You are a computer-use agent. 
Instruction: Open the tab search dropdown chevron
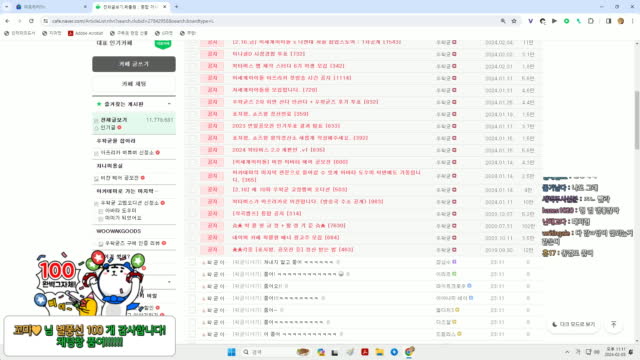click(x=6, y=7)
